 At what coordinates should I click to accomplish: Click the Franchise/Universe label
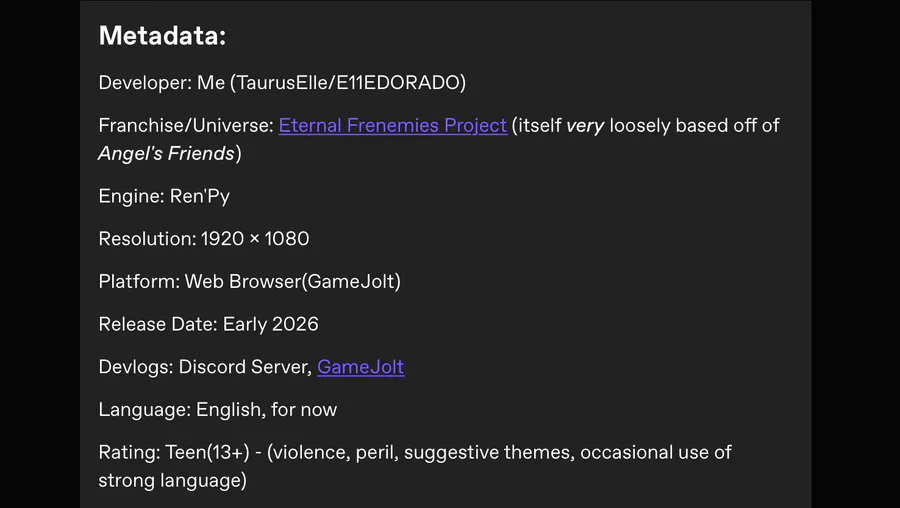click(185, 126)
